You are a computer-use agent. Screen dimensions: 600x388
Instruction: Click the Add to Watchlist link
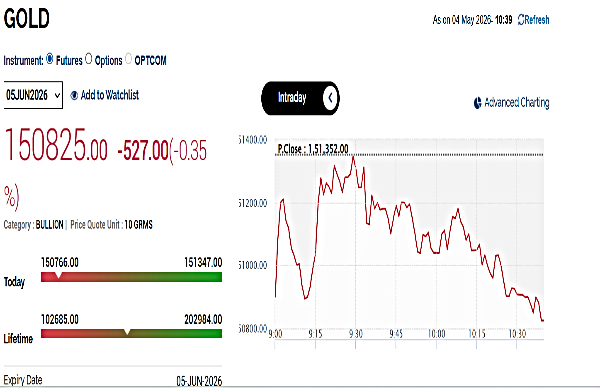[109, 95]
